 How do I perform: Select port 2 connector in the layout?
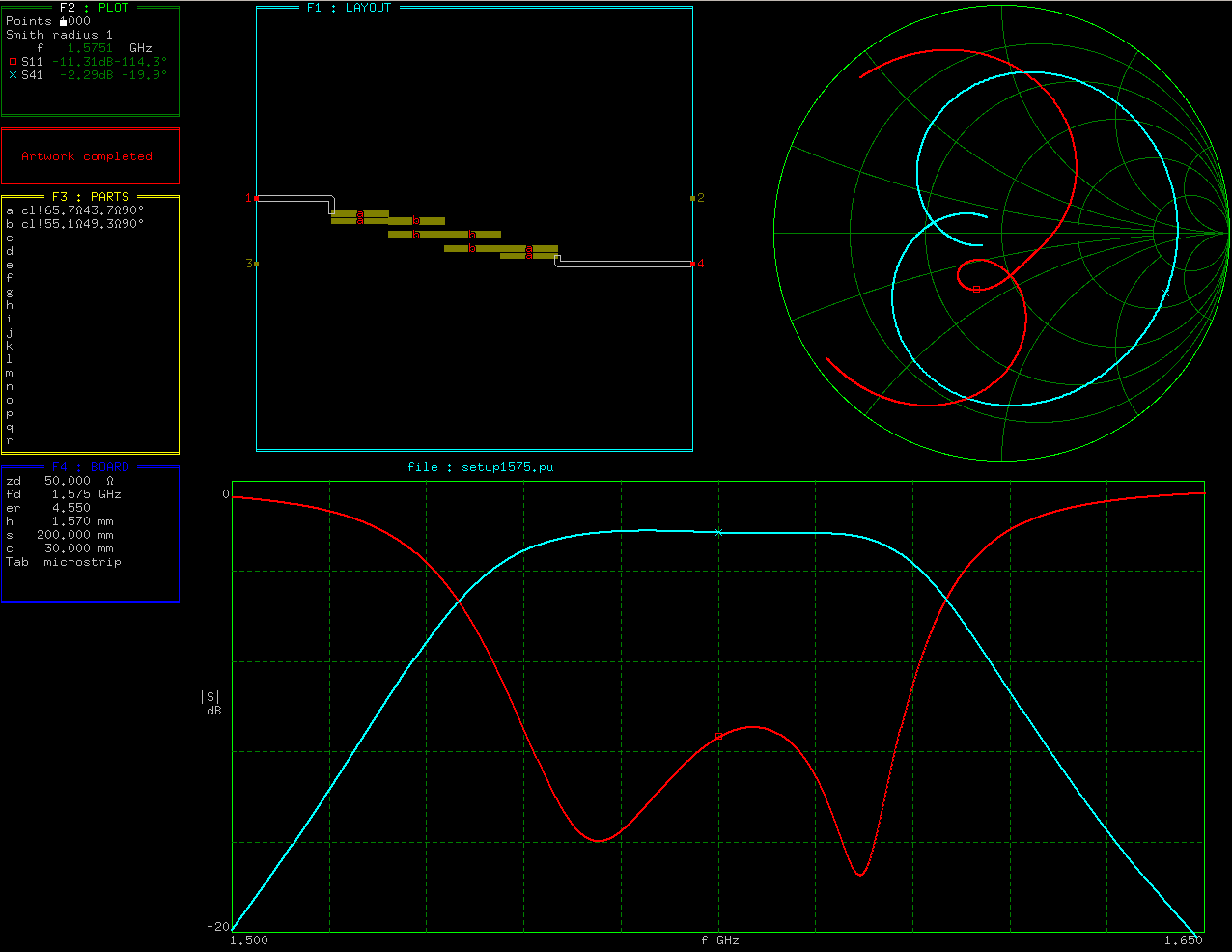pyautogui.click(x=693, y=198)
